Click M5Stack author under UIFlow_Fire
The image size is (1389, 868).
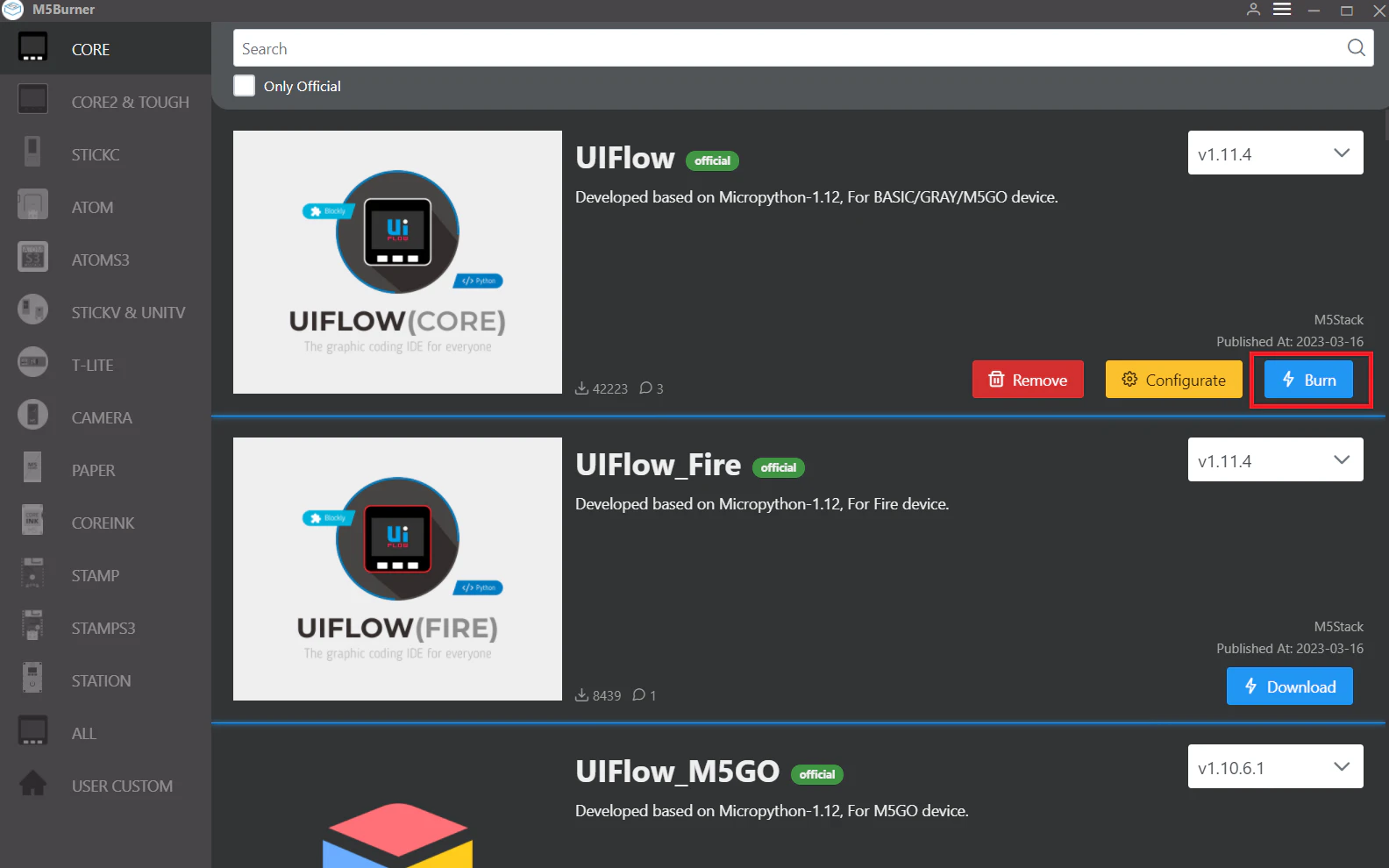click(1338, 627)
